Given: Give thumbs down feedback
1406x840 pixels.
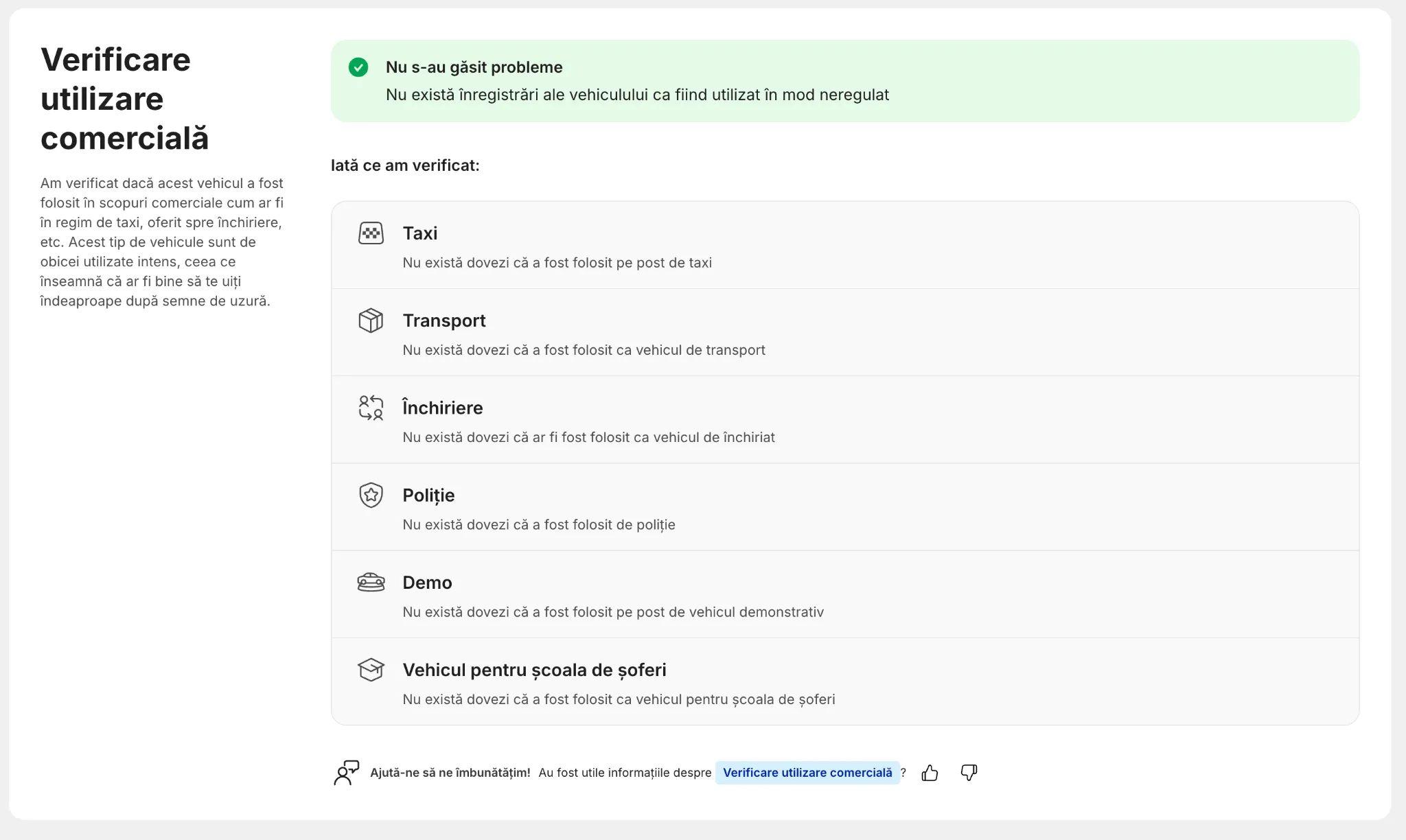Looking at the screenshot, I should pos(969,773).
